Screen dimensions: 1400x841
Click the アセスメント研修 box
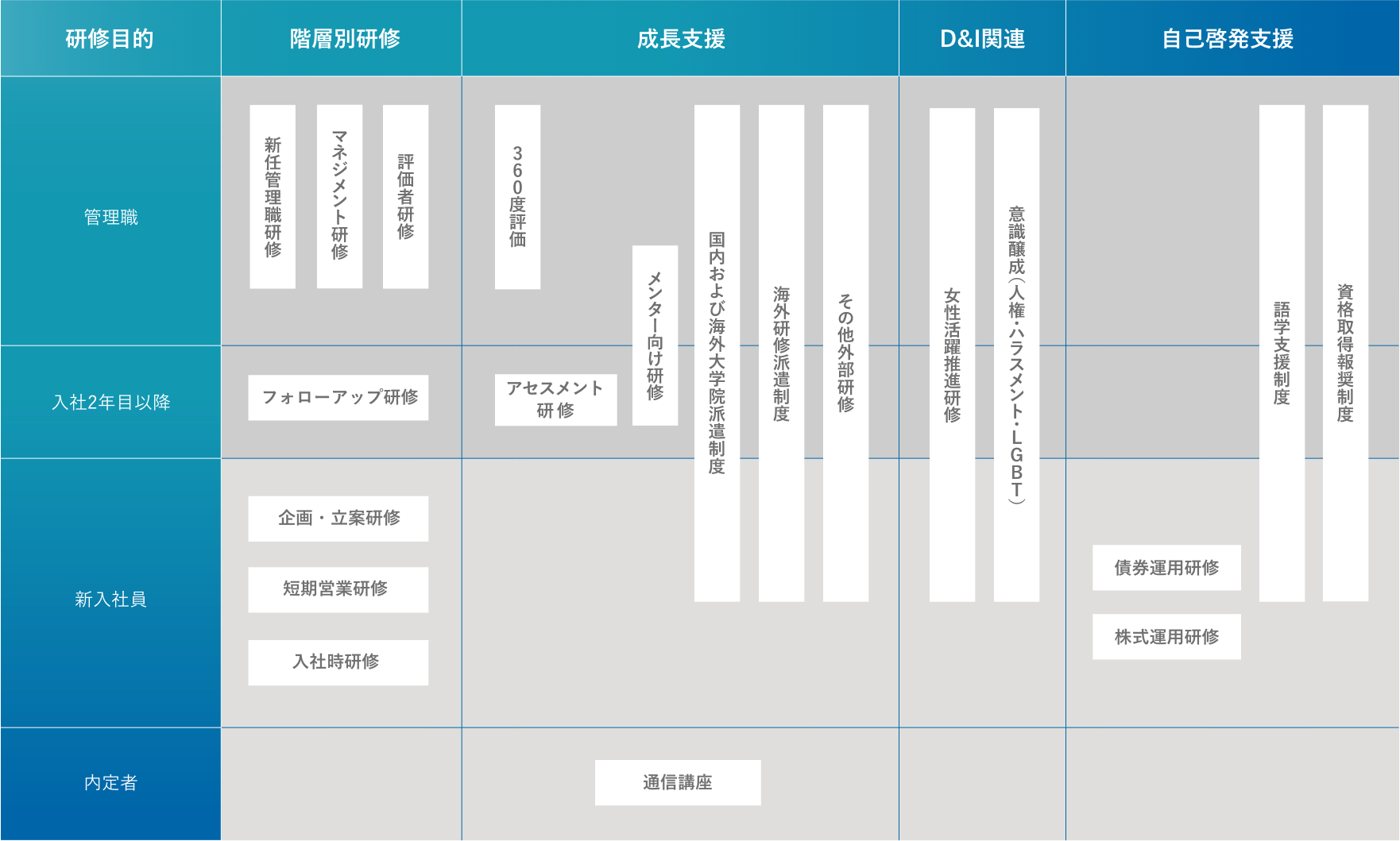pyautogui.click(x=555, y=399)
